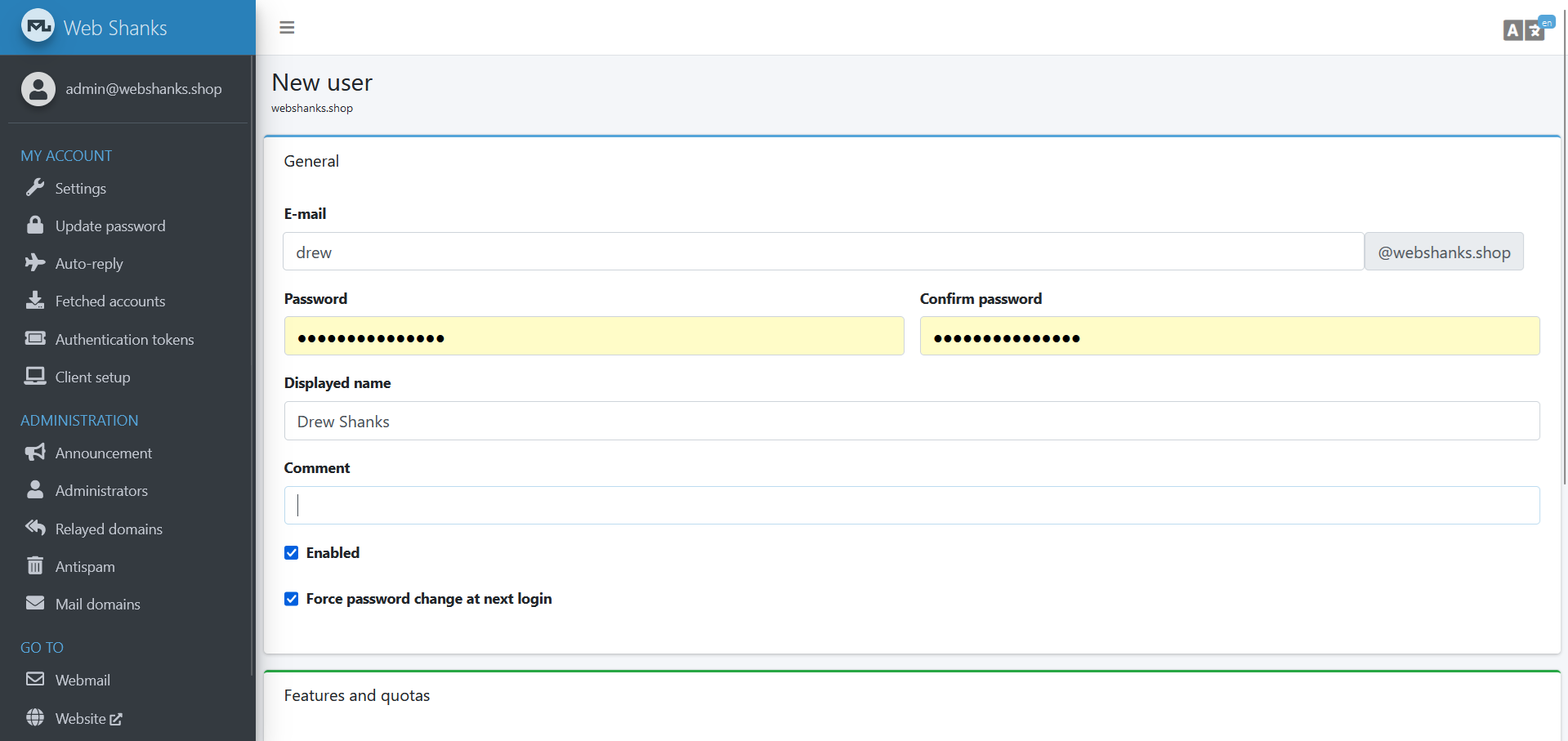The height and width of the screenshot is (741, 1568).
Task: Click the General section heading
Action: coord(311,161)
